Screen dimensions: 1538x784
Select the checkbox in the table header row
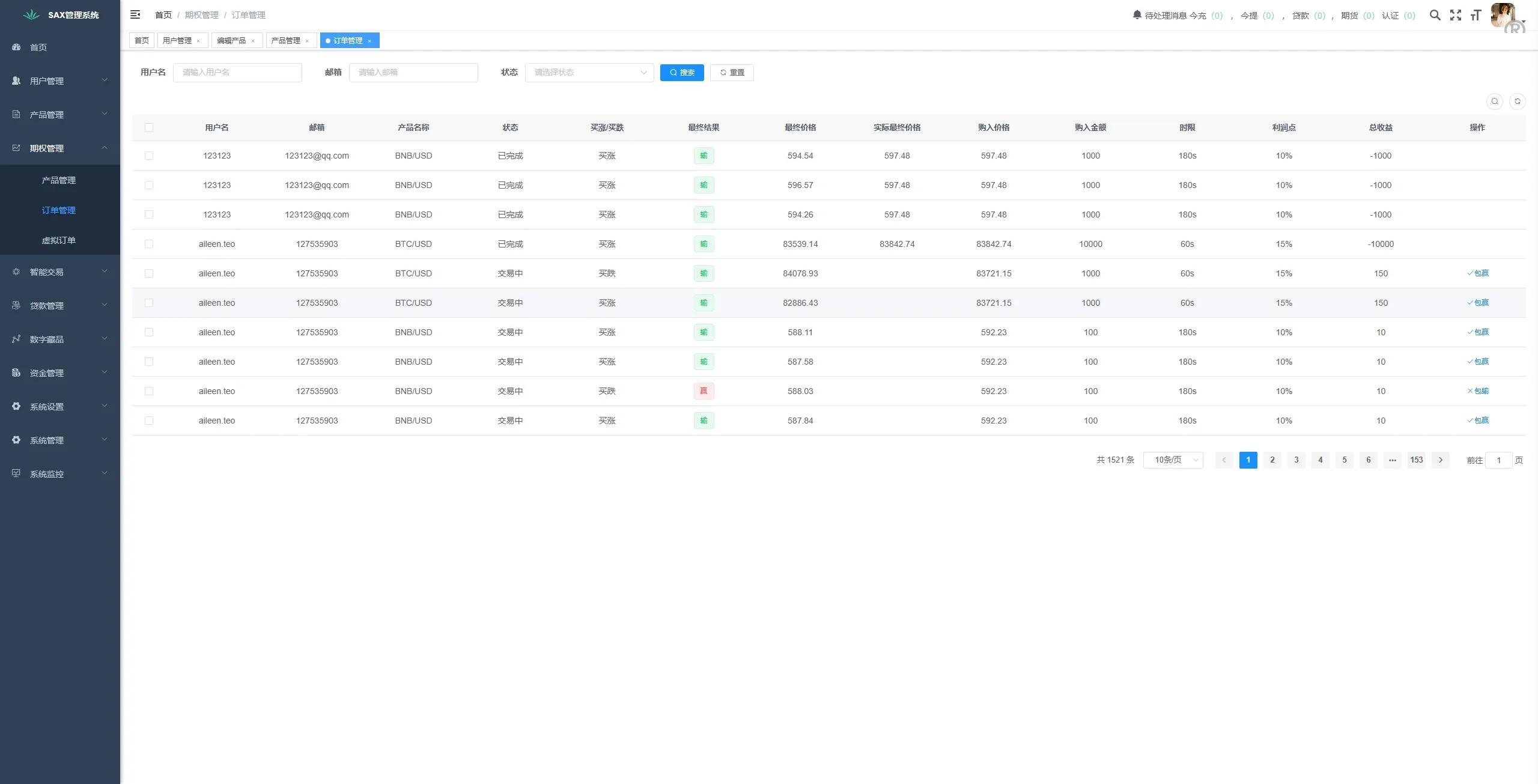149,127
